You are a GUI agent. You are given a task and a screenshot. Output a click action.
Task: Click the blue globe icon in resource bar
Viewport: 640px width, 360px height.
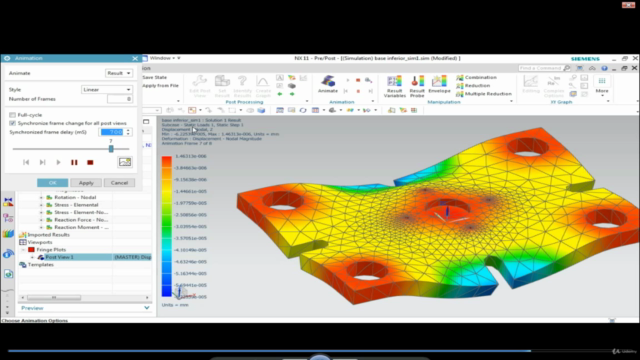coord(8,254)
